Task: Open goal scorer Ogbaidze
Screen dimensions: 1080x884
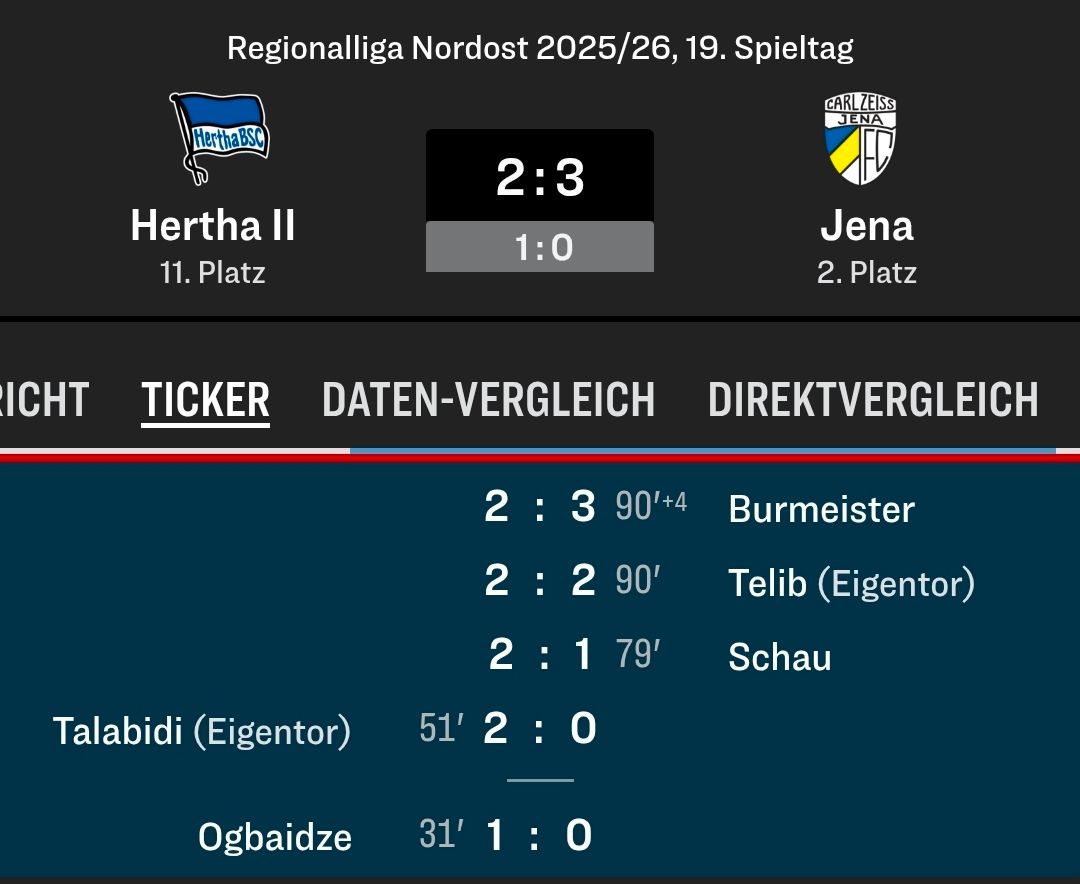Action: tap(274, 836)
